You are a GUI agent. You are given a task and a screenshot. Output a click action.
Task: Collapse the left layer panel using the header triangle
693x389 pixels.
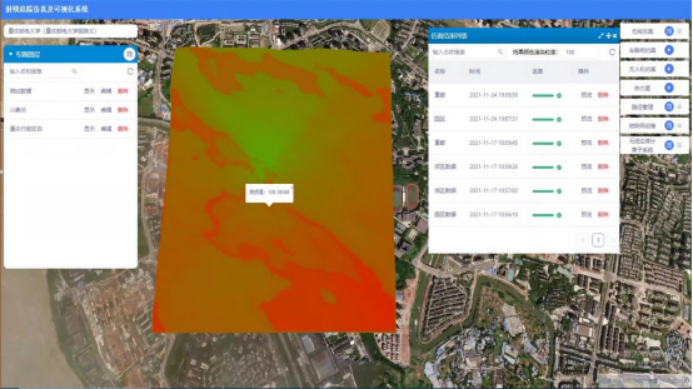pos(11,54)
